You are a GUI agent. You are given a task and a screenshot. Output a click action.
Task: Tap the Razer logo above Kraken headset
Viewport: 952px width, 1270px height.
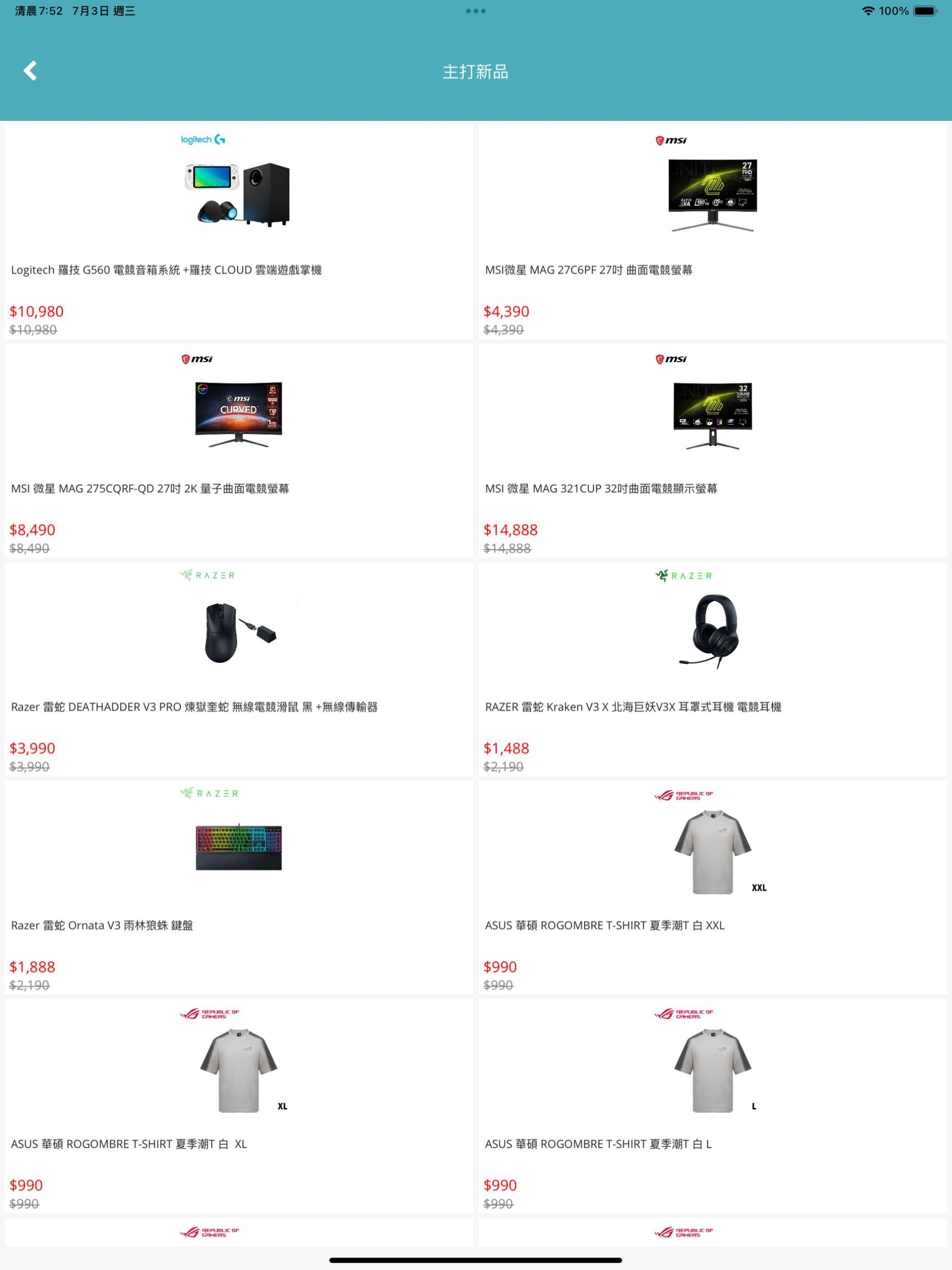(683, 575)
